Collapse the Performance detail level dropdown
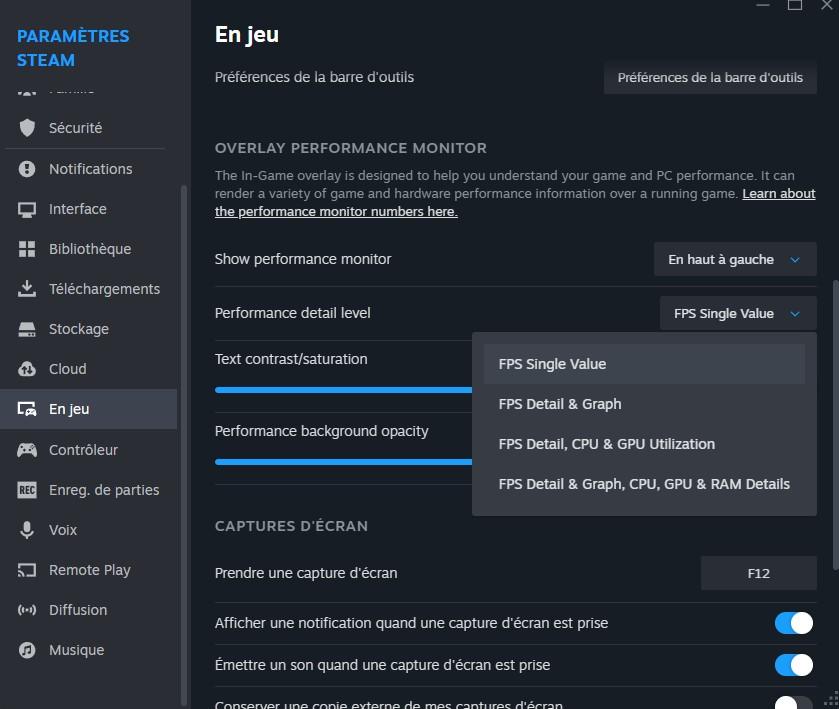This screenshot has height=709, width=839. [738, 313]
